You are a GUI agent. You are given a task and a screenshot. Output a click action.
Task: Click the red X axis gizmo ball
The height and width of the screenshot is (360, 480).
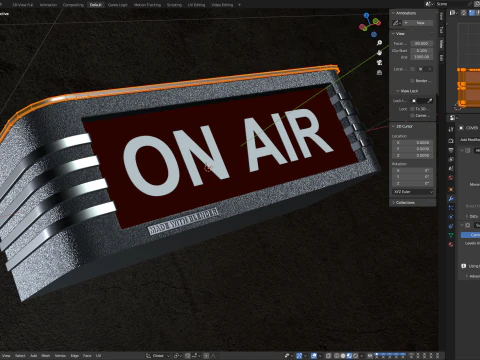click(362, 27)
